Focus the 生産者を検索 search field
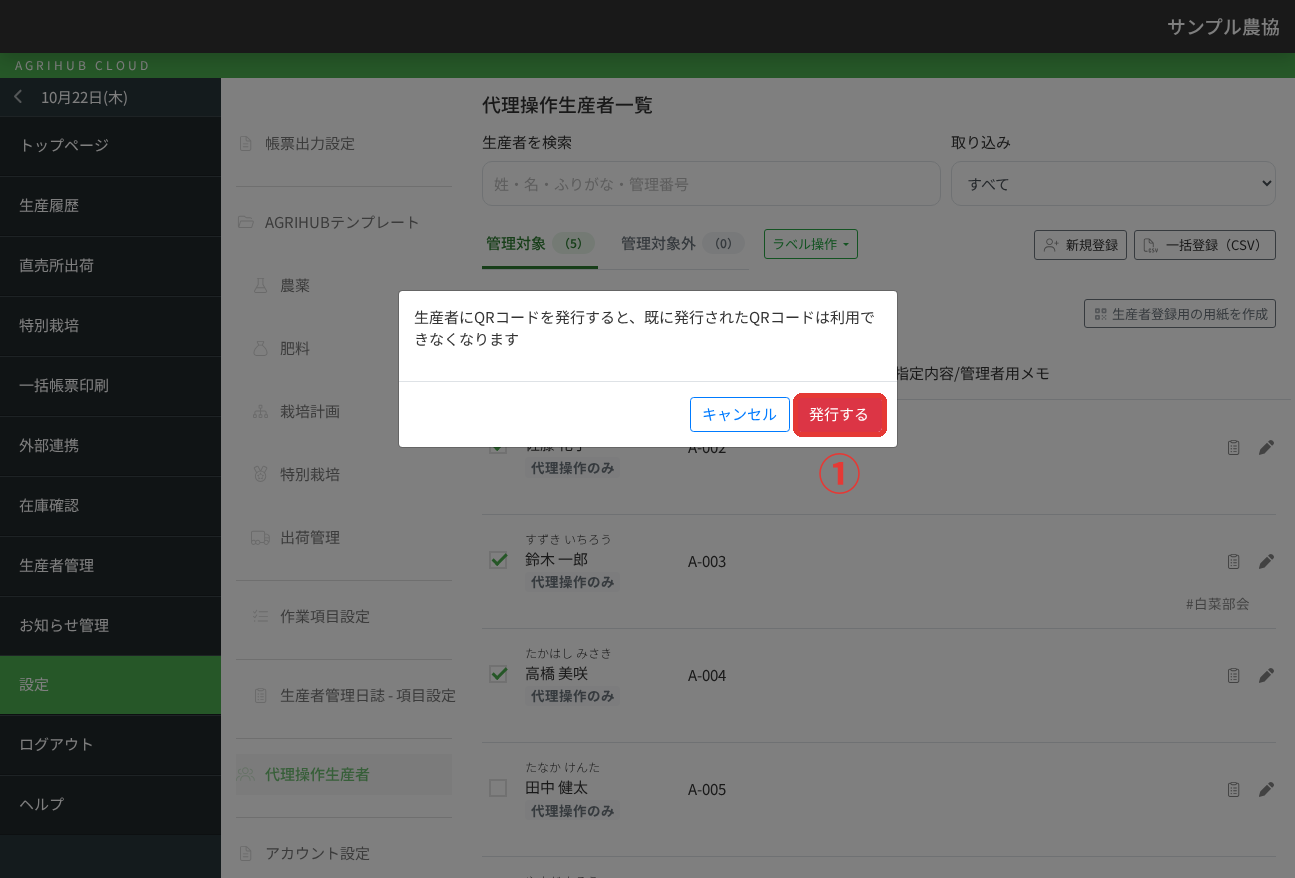1295x878 pixels. pyautogui.click(x=711, y=184)
